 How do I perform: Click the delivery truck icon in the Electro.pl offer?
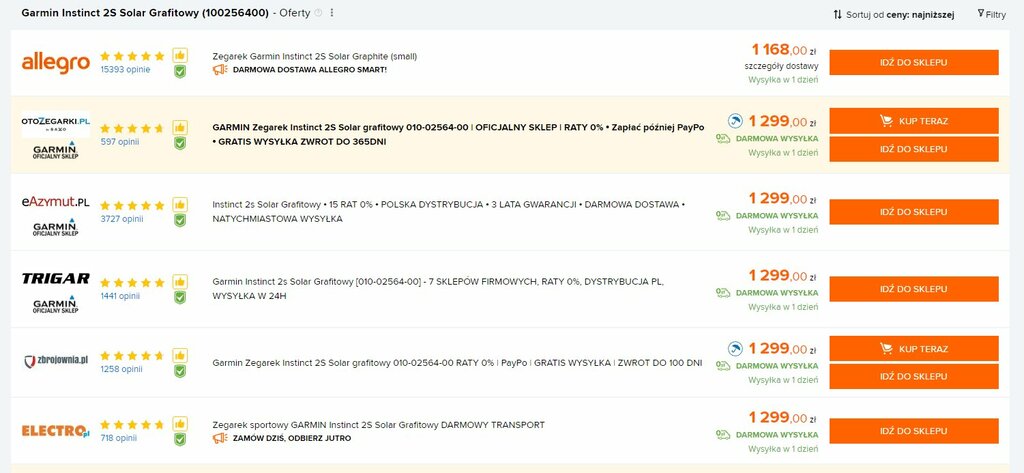[x=722, y=434]
